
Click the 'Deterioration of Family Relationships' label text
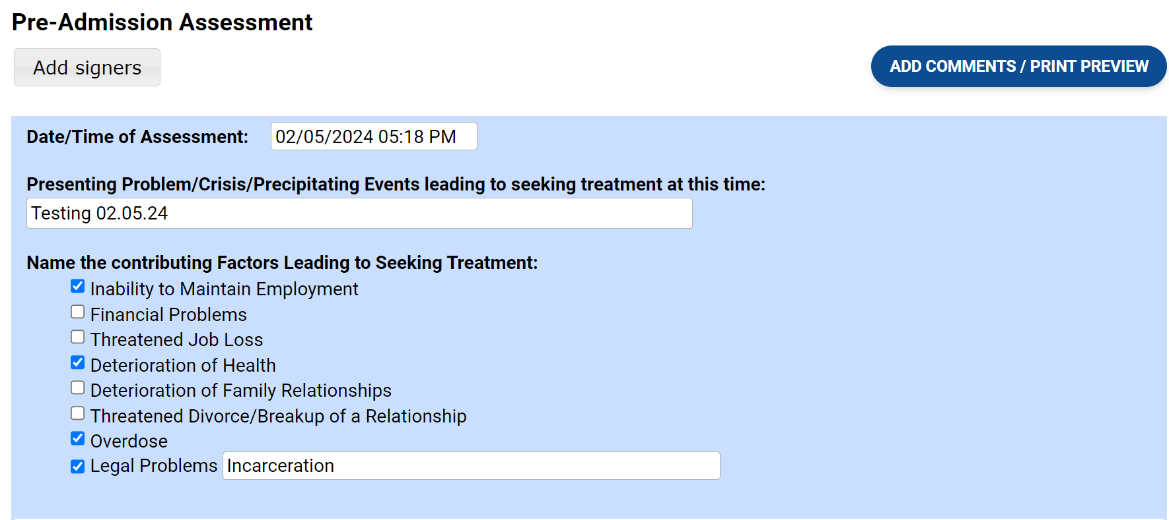click(240, 391)
